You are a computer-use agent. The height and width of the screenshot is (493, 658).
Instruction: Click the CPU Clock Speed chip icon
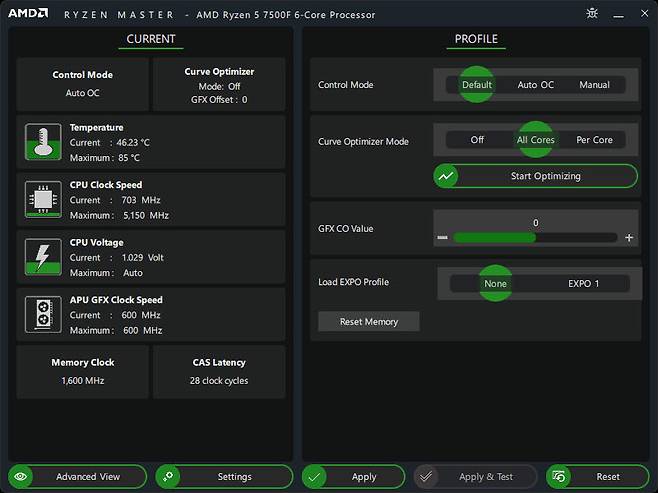coord(43,199)
